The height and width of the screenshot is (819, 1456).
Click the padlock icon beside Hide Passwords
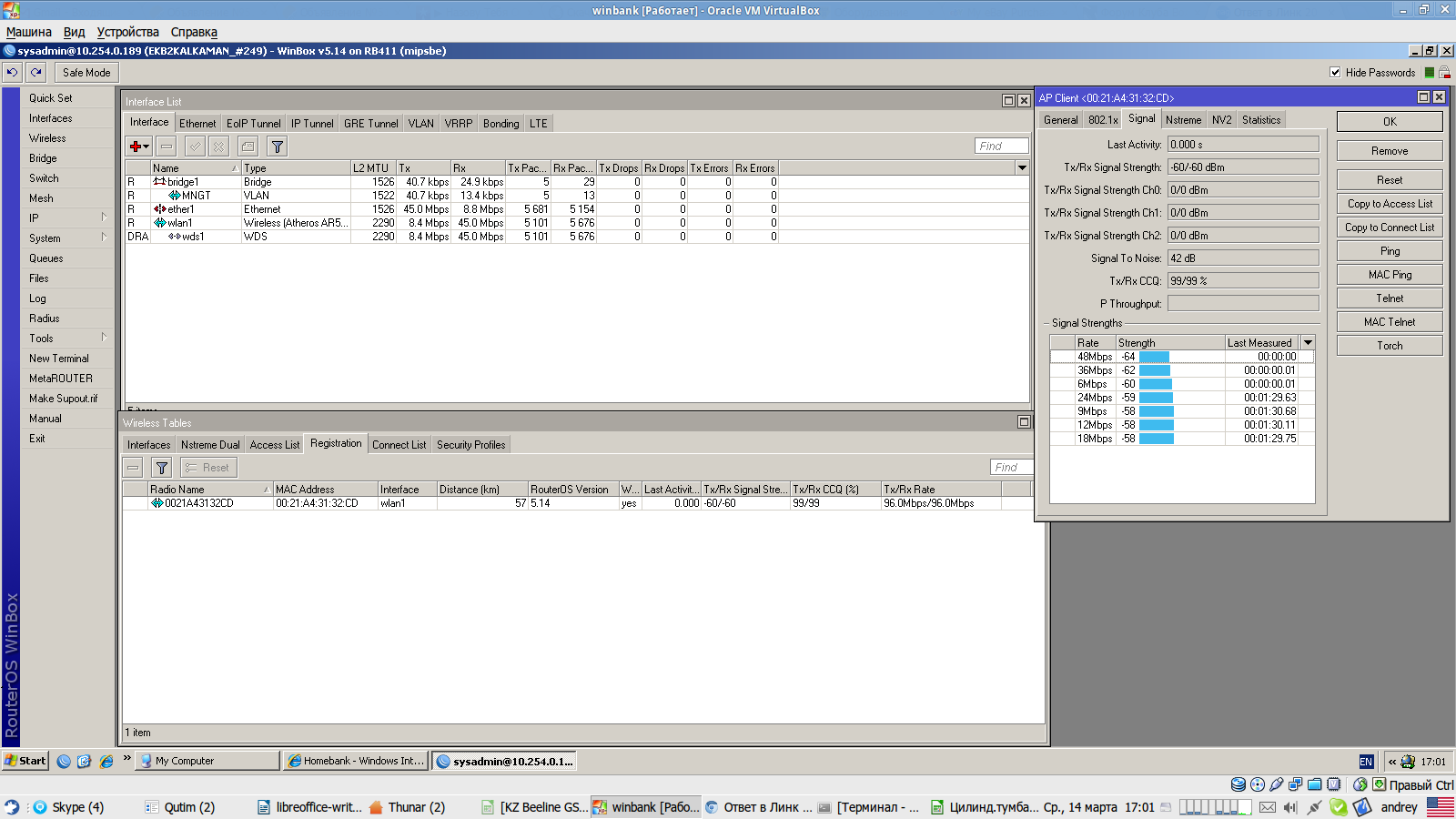click(1444, 72)
